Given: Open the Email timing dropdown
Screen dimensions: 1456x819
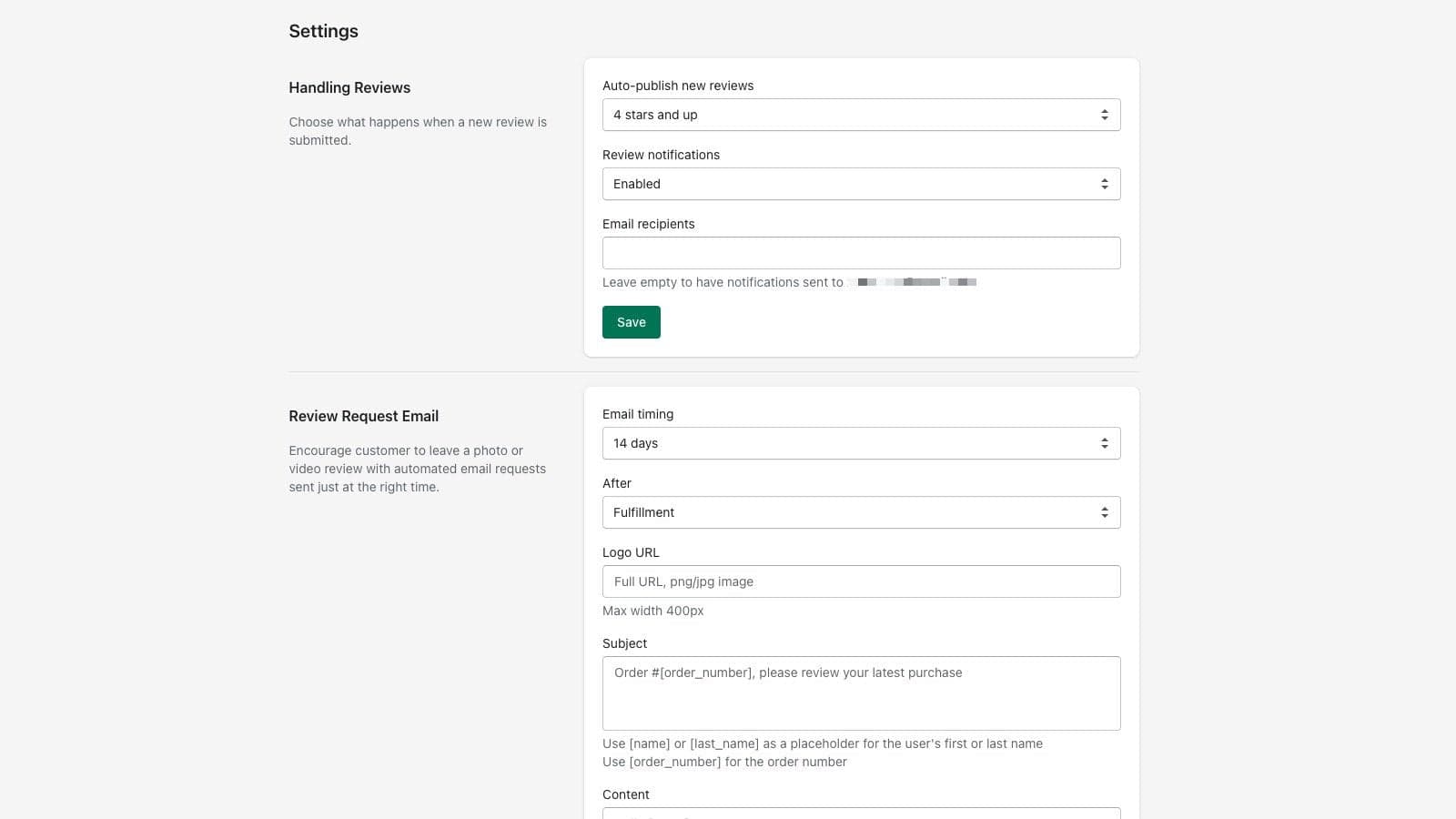Looking at the screenshot, I should (861, 443).
